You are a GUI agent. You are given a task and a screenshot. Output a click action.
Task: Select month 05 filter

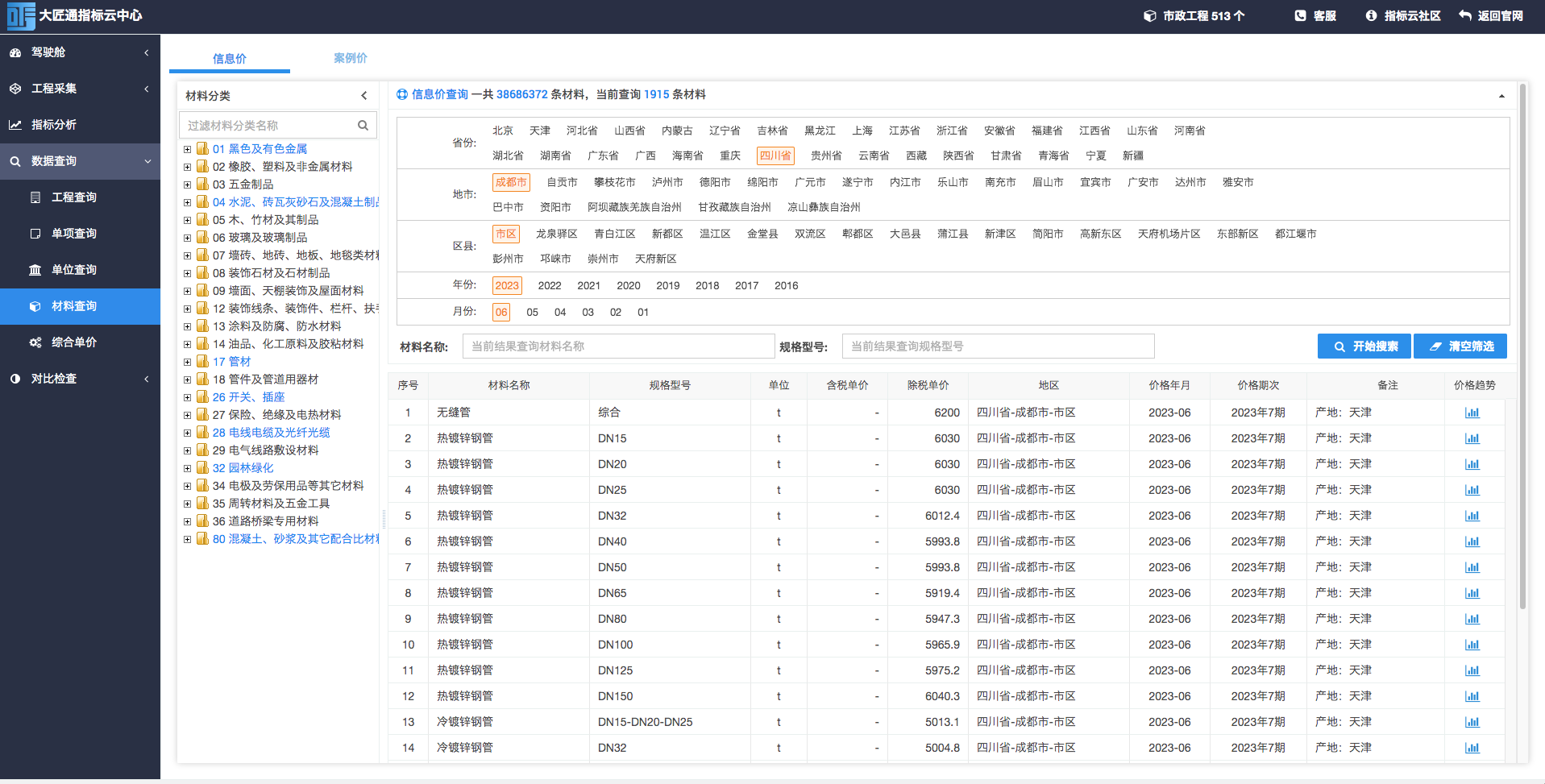tap(532, 312)
